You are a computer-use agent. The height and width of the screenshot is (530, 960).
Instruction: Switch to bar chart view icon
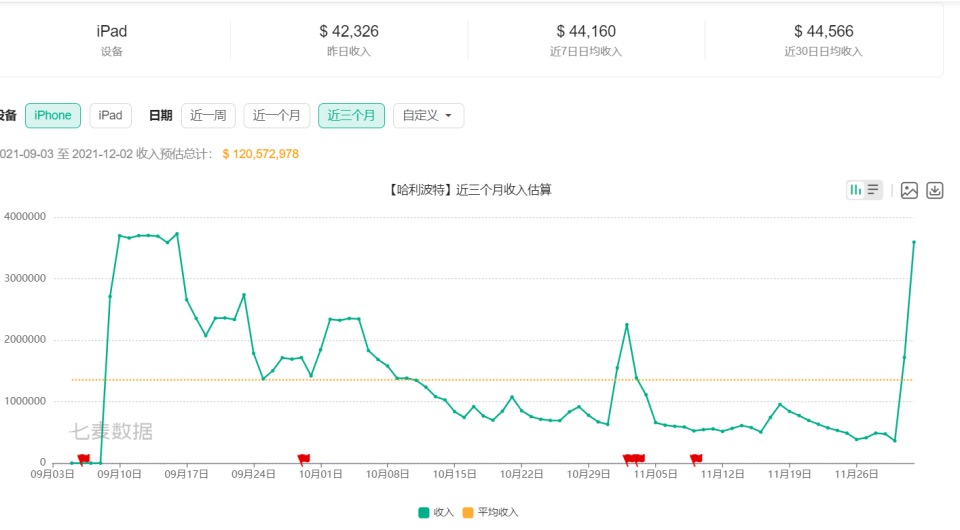pos(855,190)
